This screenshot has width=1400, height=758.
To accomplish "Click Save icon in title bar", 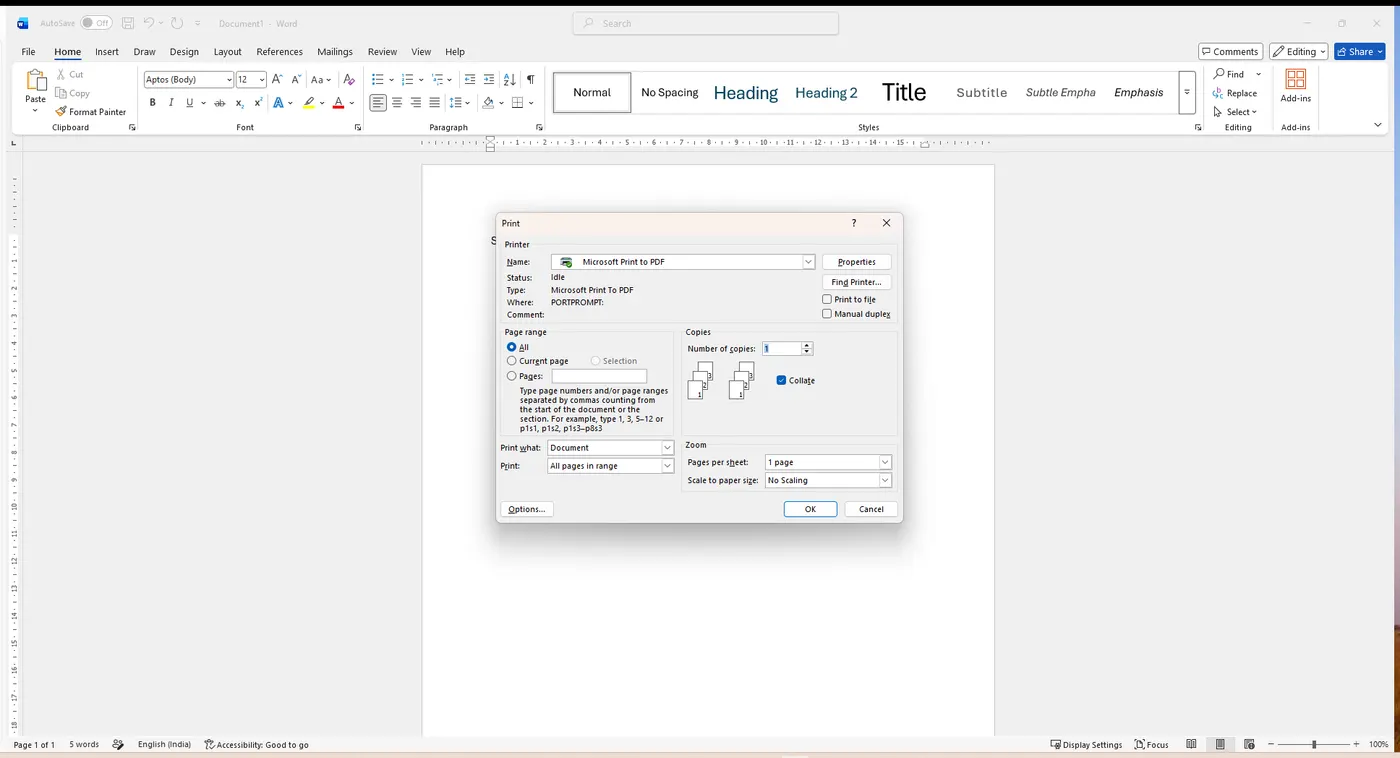I will (x=128, y=23).
